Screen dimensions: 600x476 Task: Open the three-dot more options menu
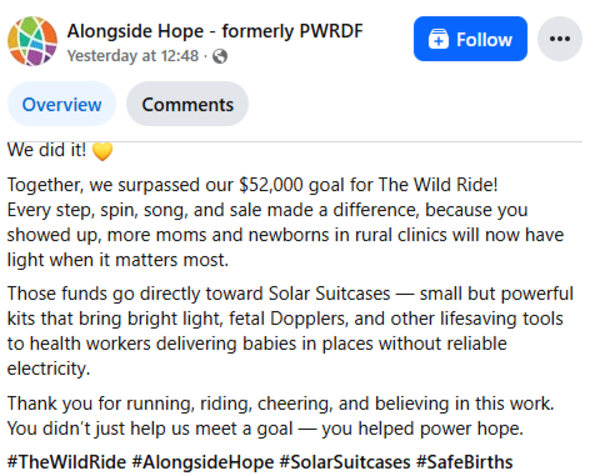[559, 40]
